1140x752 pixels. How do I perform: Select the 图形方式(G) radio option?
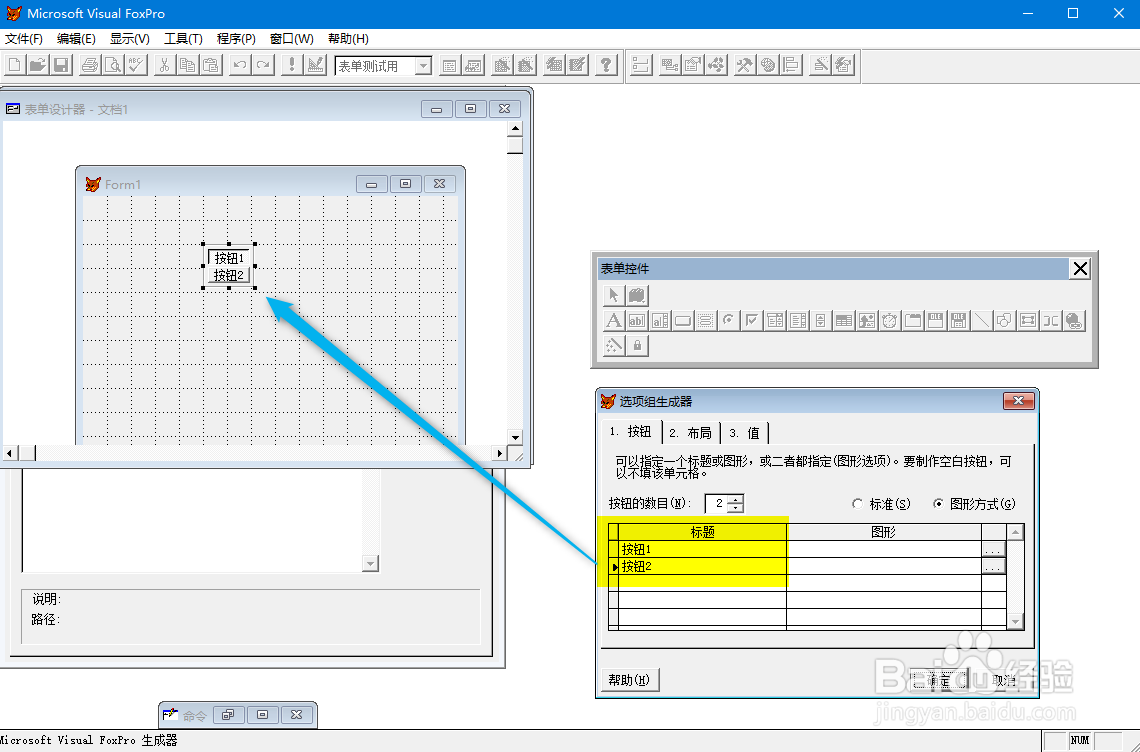[974, 504]
